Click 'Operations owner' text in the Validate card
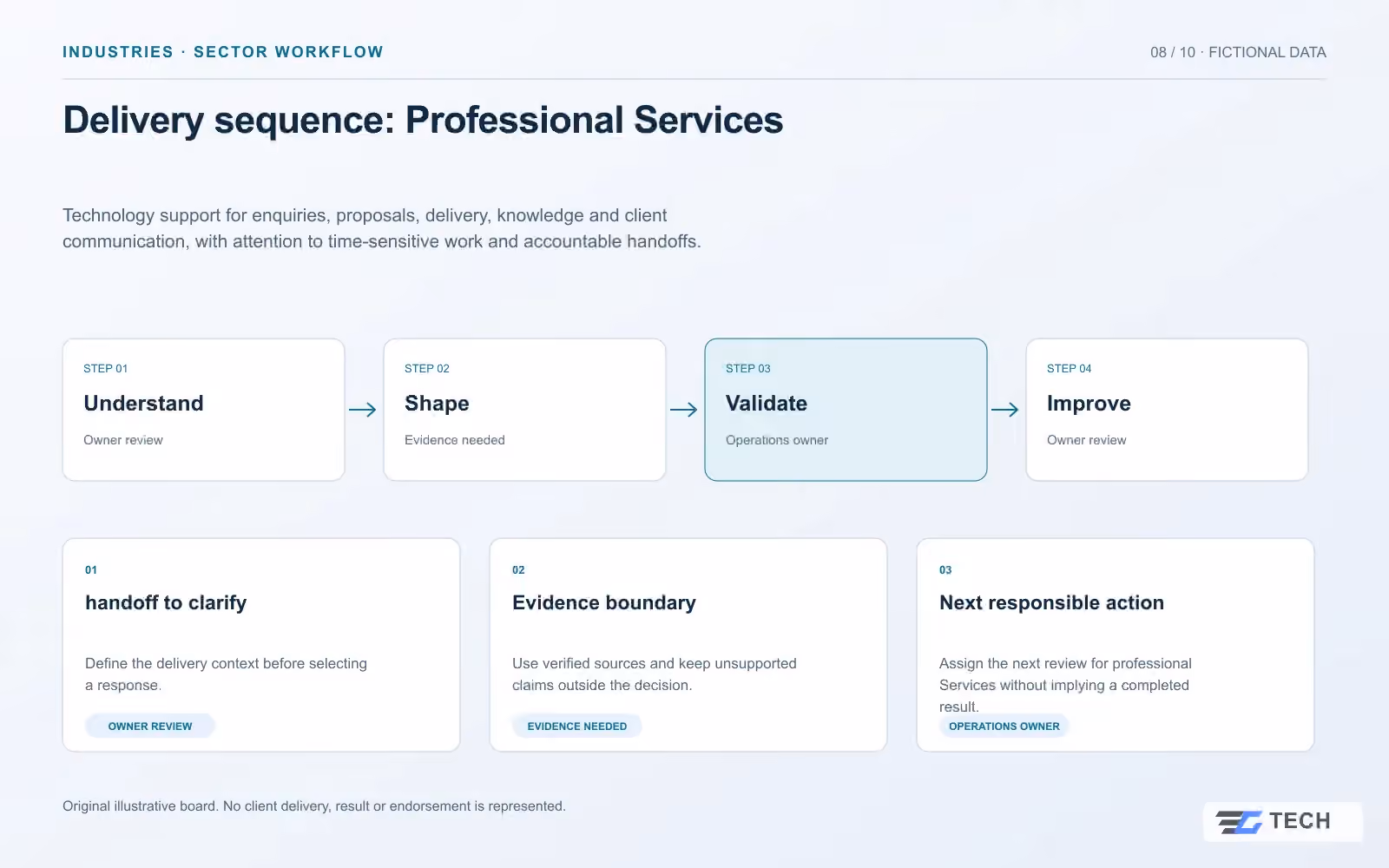 (x=777, y=440)
